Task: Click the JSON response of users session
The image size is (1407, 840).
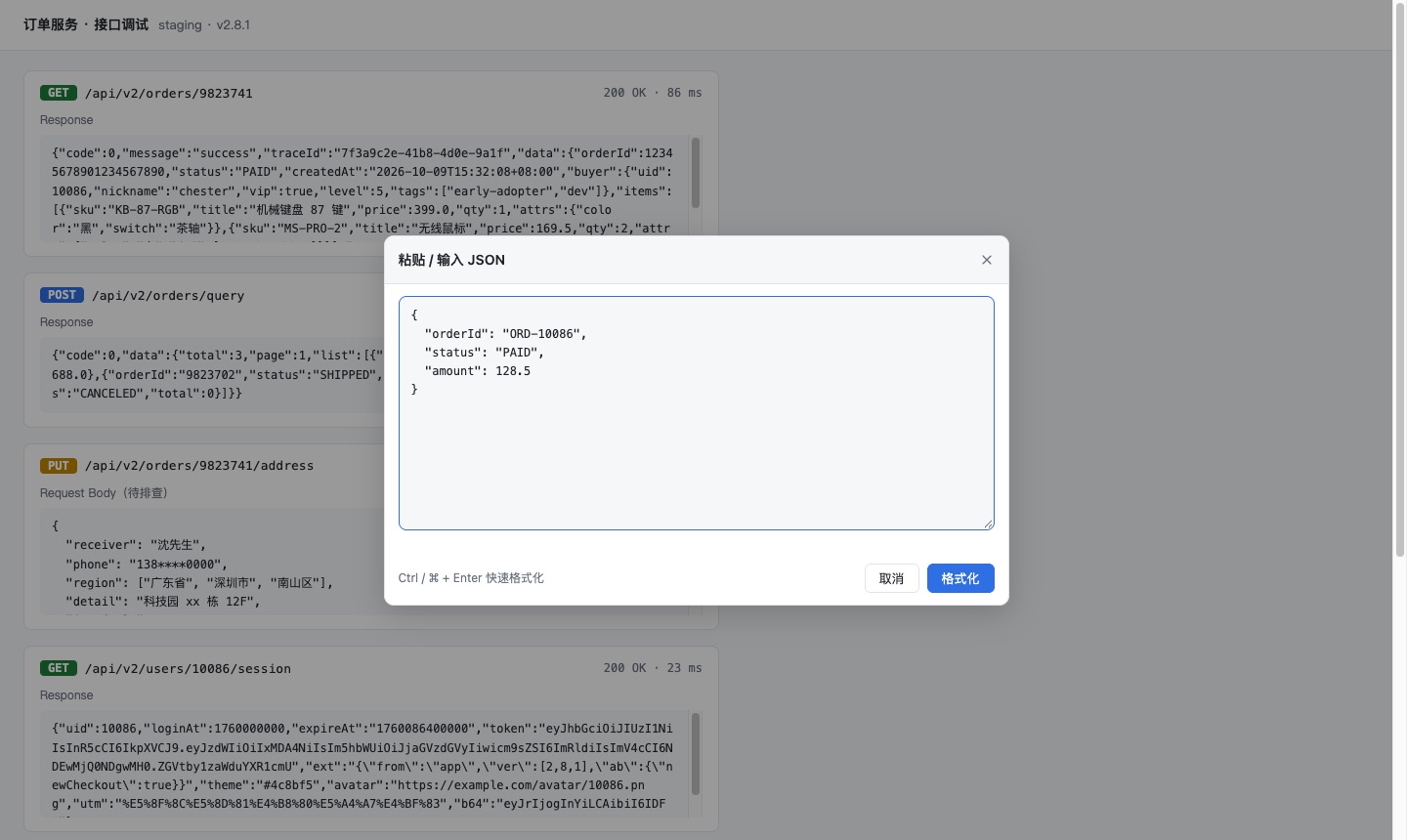Action: click(x=363, y=764)
